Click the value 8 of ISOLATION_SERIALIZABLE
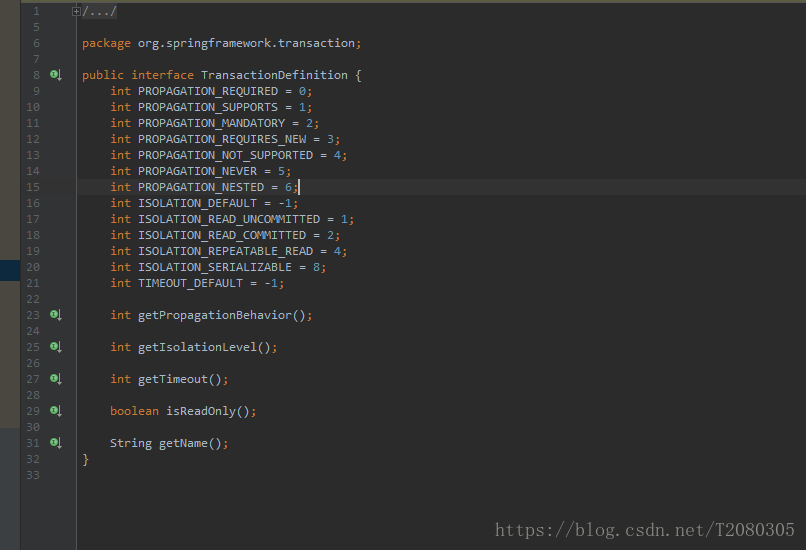The width and height of the screenshot is (806, 550). (316, 267)
